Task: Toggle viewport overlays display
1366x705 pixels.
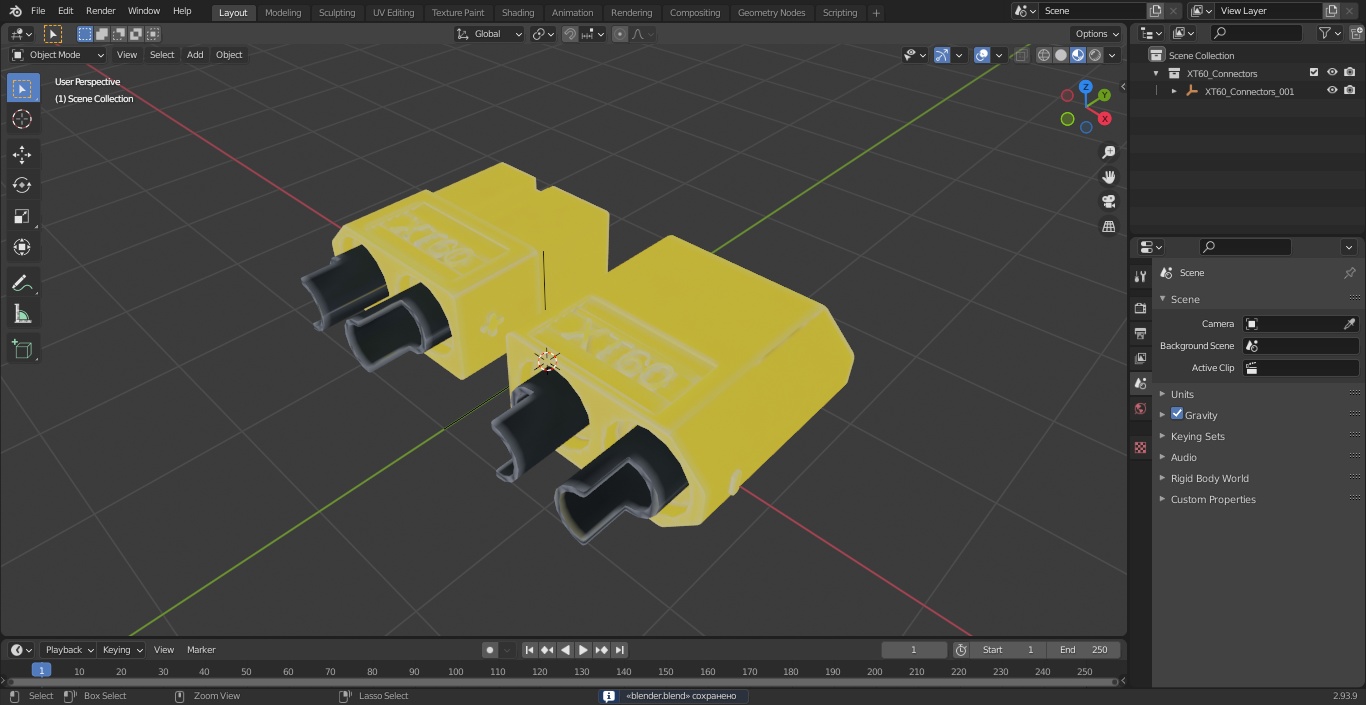Action: 982,55
